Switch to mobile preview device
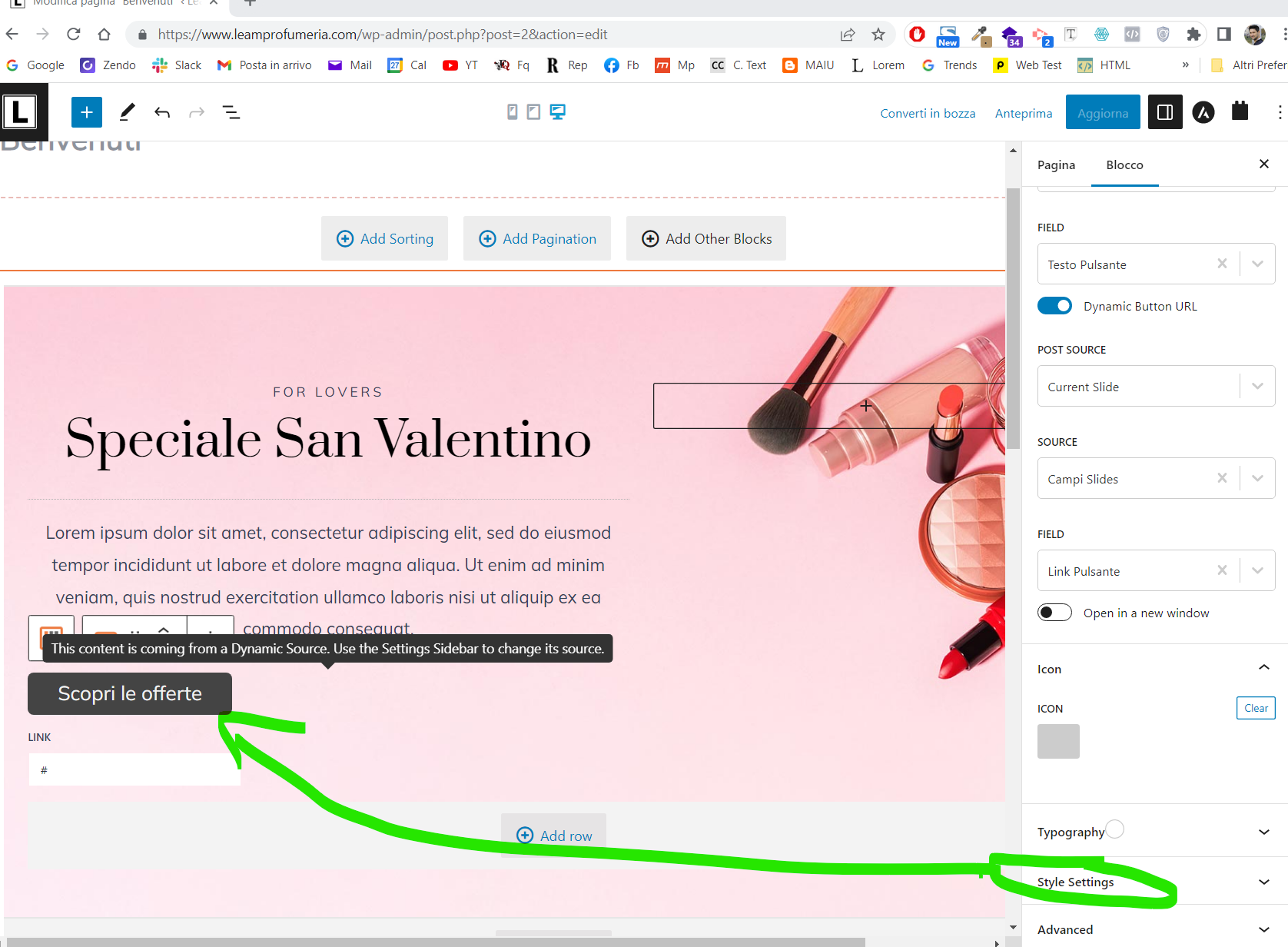1288x947 pixels. pos(512,112)
